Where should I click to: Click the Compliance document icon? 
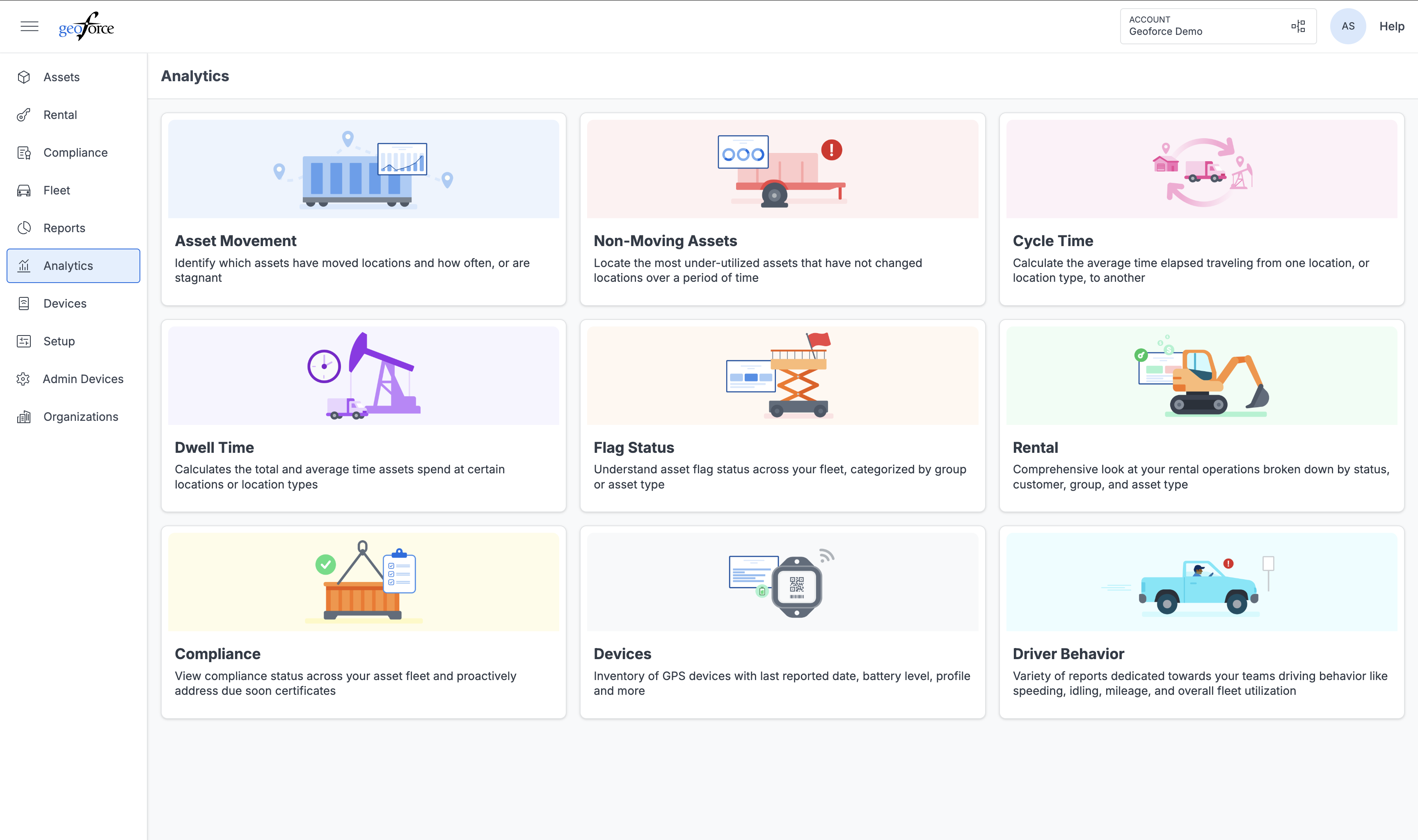point(24,153)
